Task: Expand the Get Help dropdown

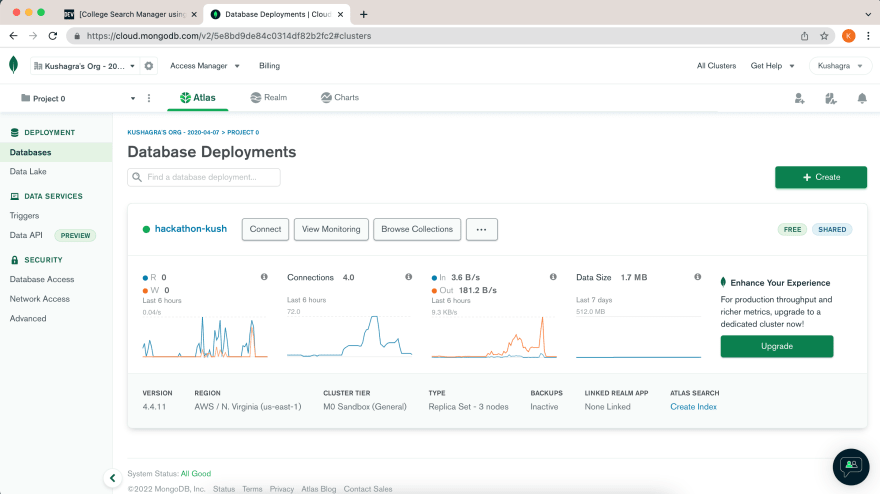Action: [x=772, y=66]
